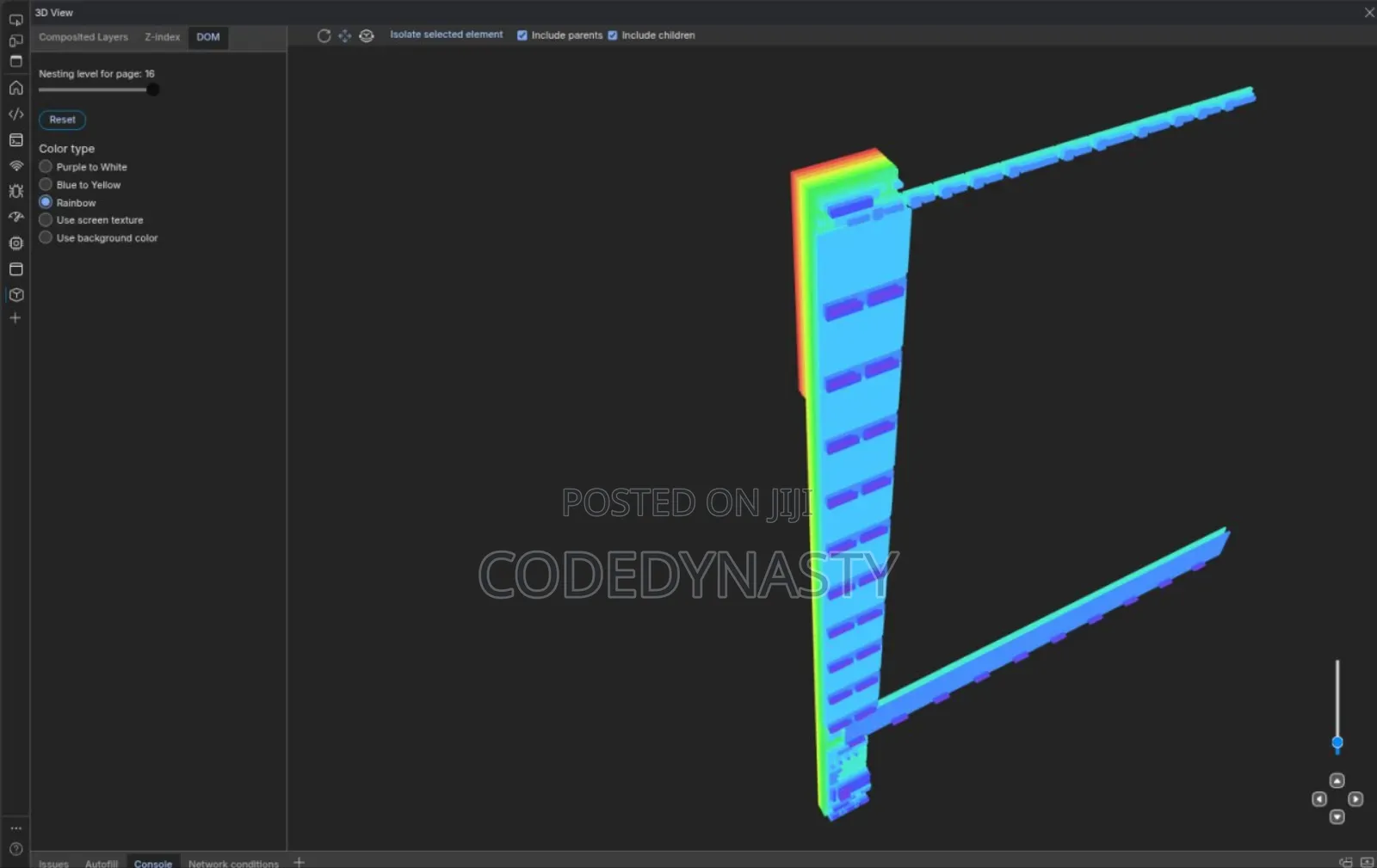1377x868 pixels.
Task: Open the Console tool icon in the activity bar
Action: (15, 139)
